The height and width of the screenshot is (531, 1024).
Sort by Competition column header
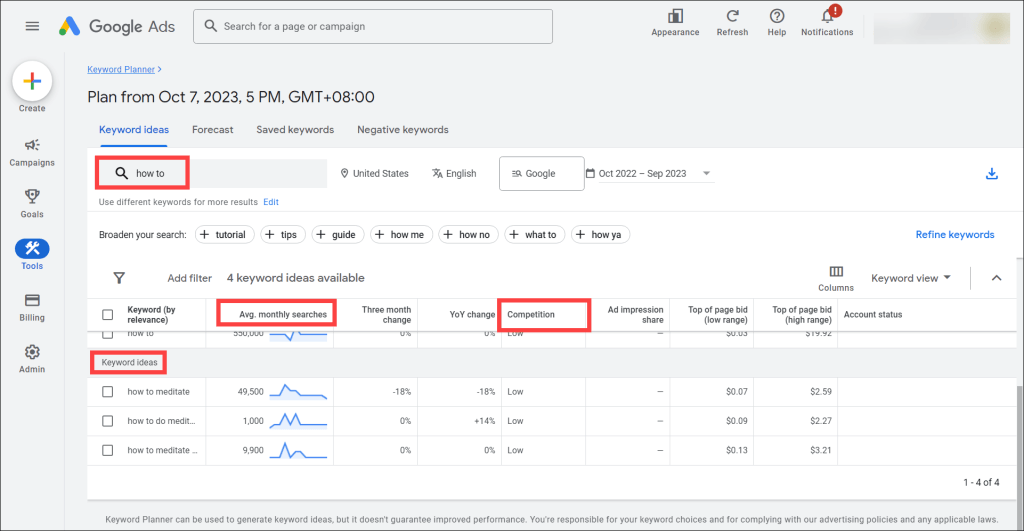point(531,314)
